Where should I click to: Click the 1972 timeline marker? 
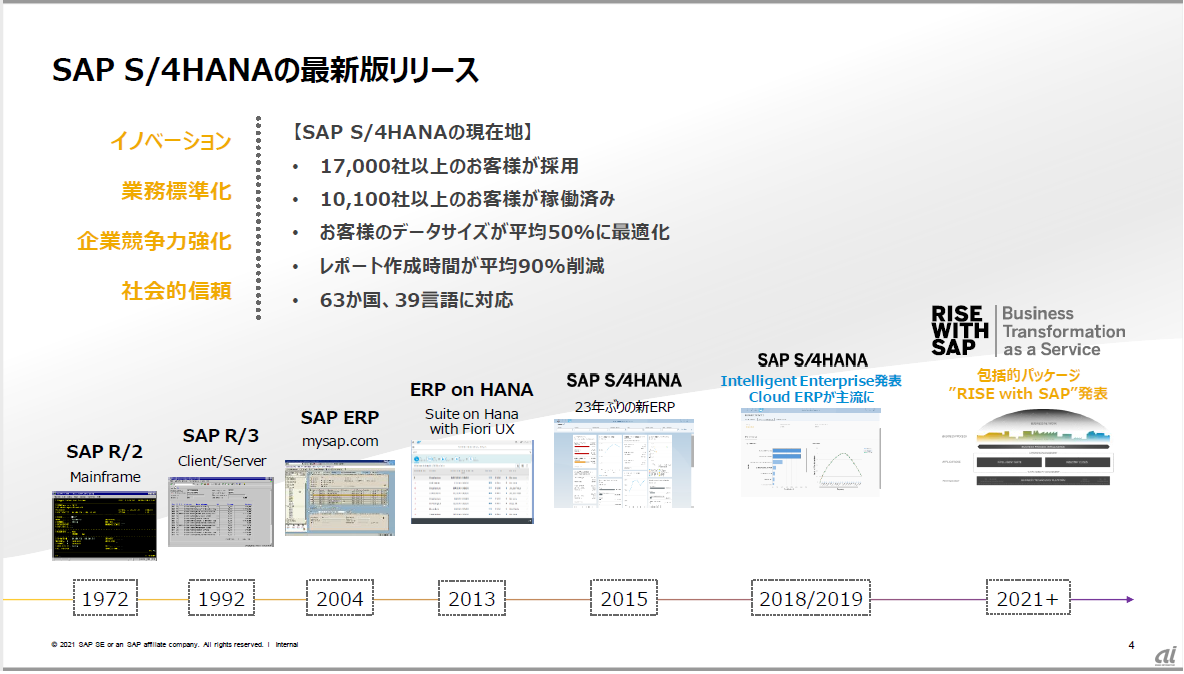(x=105, y=599)
